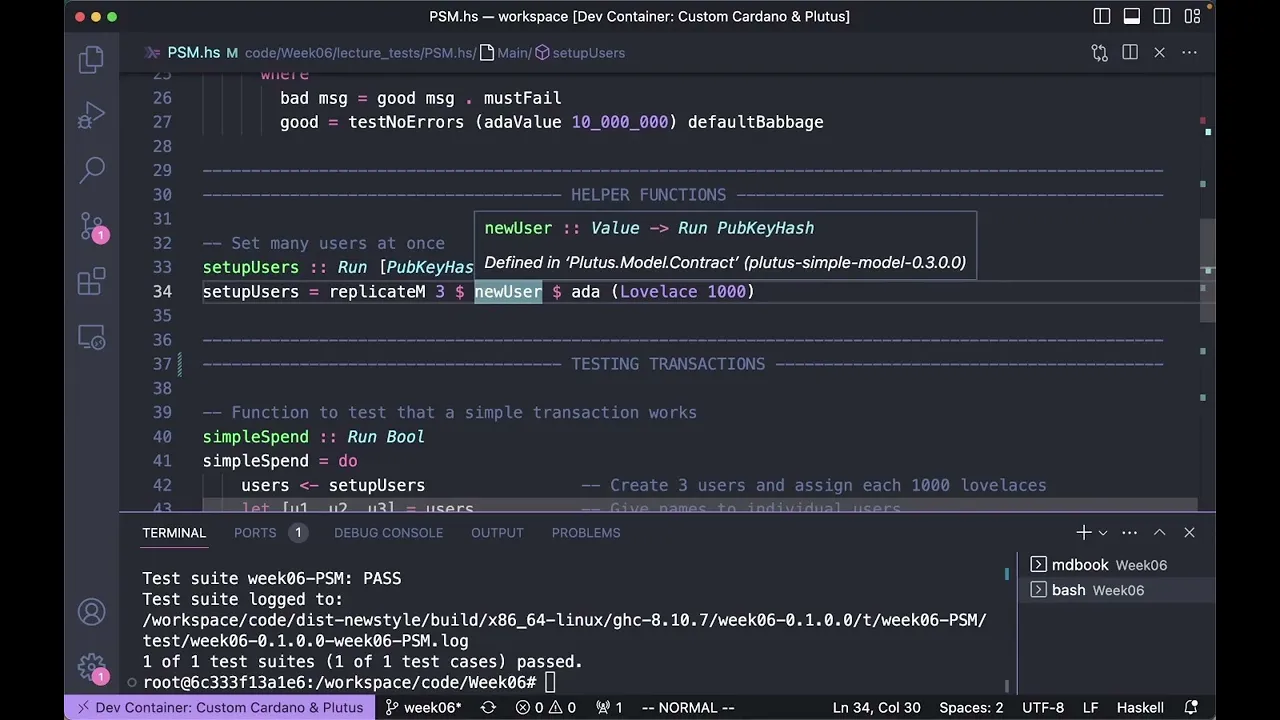
Task: Switch to the PROBLEMS tab
Action: point(586,532)
